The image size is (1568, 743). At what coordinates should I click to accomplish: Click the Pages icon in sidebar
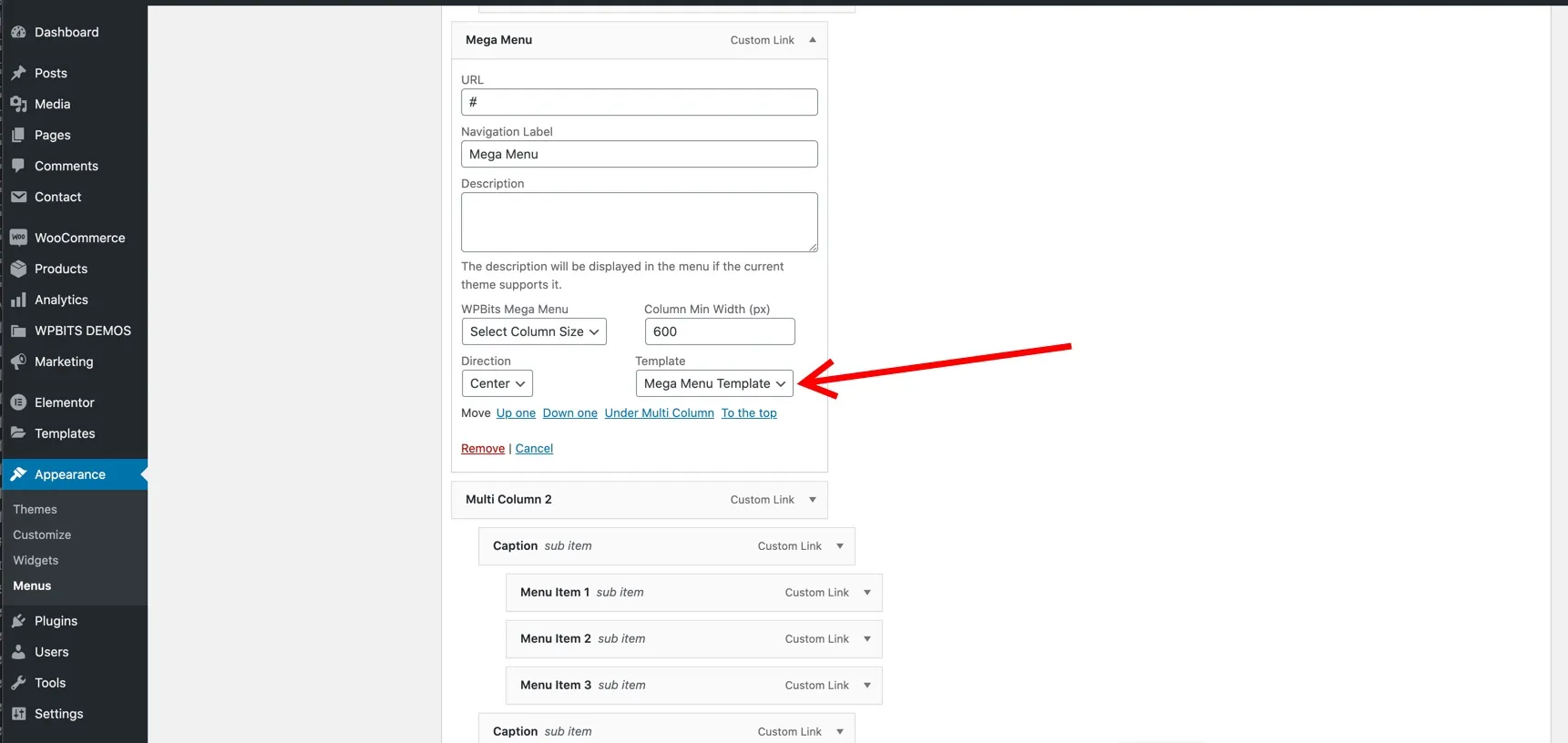pyautogui.click(x=18, y=135)
